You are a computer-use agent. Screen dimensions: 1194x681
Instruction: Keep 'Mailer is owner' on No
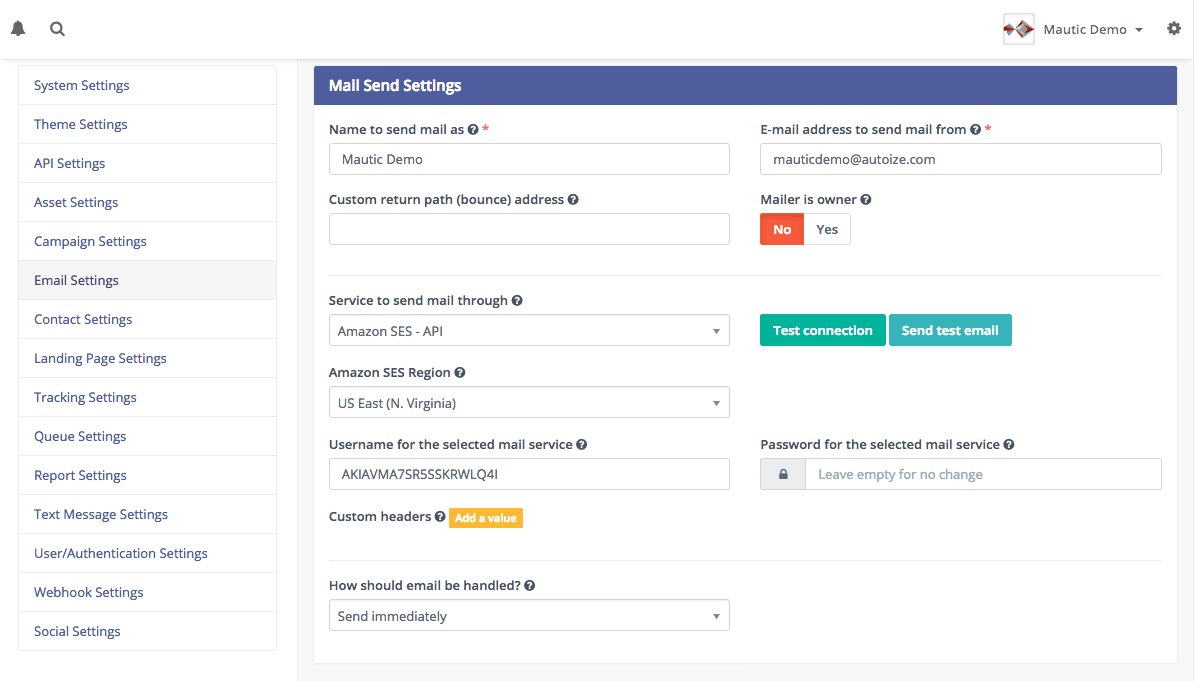point(781,229)
